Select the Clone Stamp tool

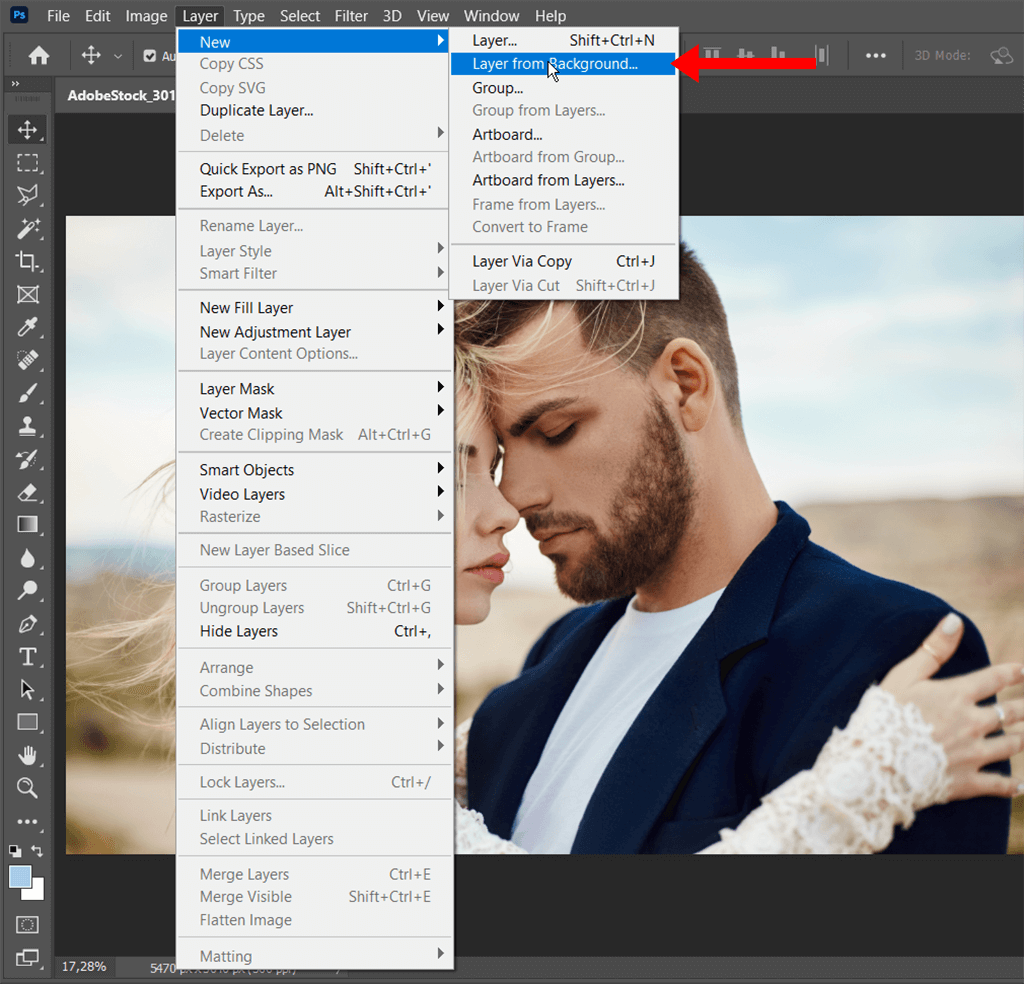click(x=27, y=426)
